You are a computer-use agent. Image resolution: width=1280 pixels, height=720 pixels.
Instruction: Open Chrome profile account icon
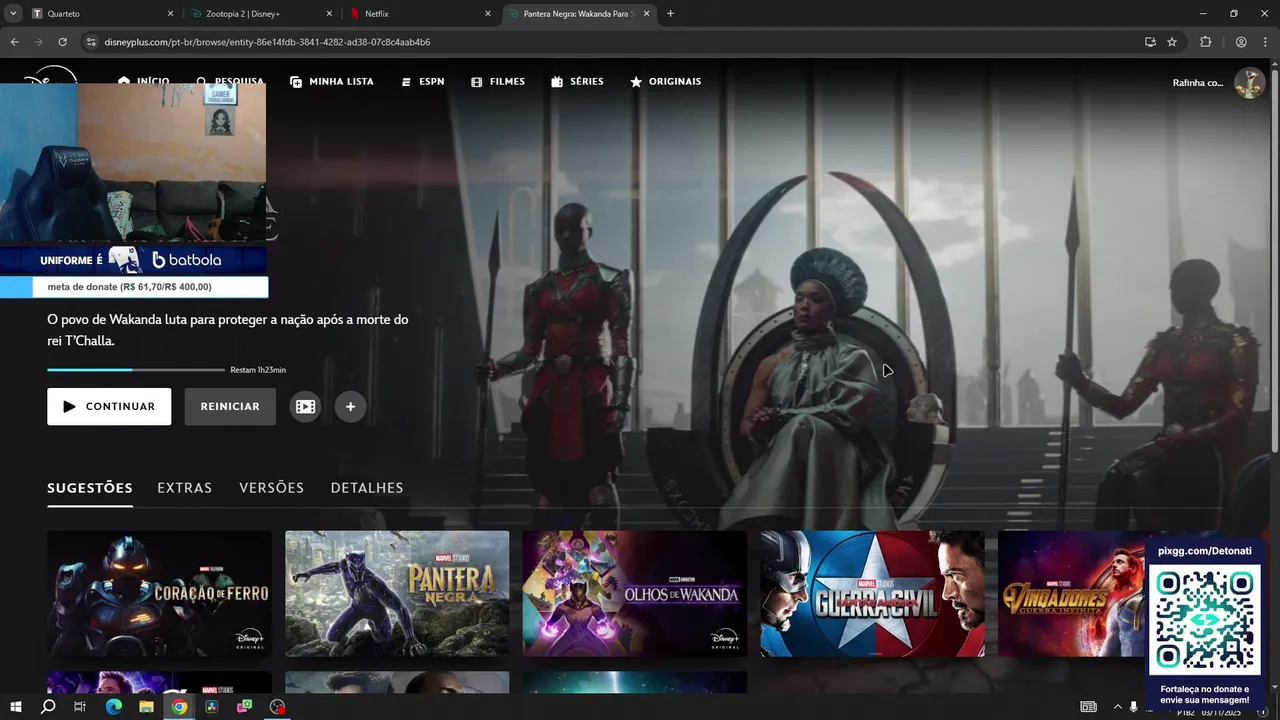click(x=1241, y=42)
